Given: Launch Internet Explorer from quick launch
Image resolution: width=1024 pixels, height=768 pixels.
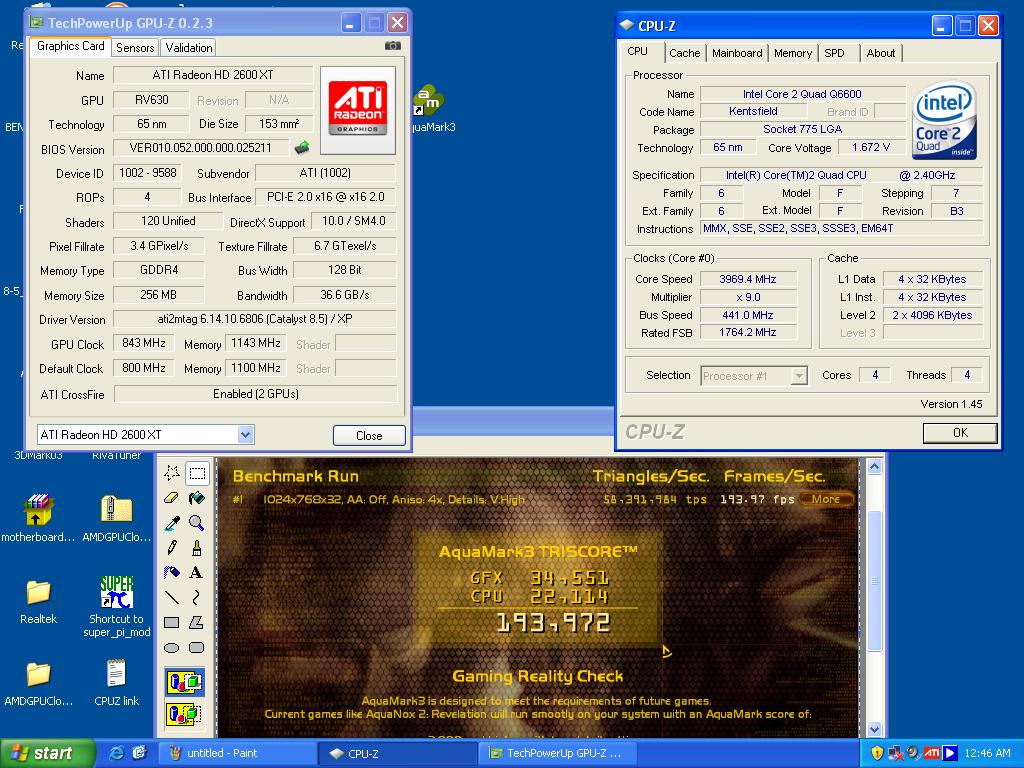Looking at the screenshot, I should [x=116, y=753].
